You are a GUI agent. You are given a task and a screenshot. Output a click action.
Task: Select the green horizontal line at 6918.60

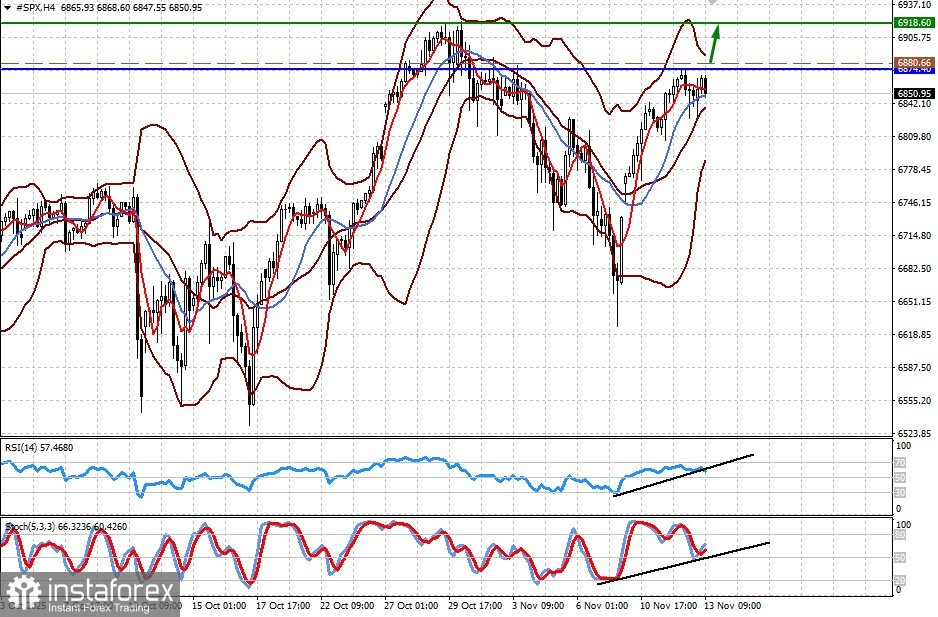446,23
